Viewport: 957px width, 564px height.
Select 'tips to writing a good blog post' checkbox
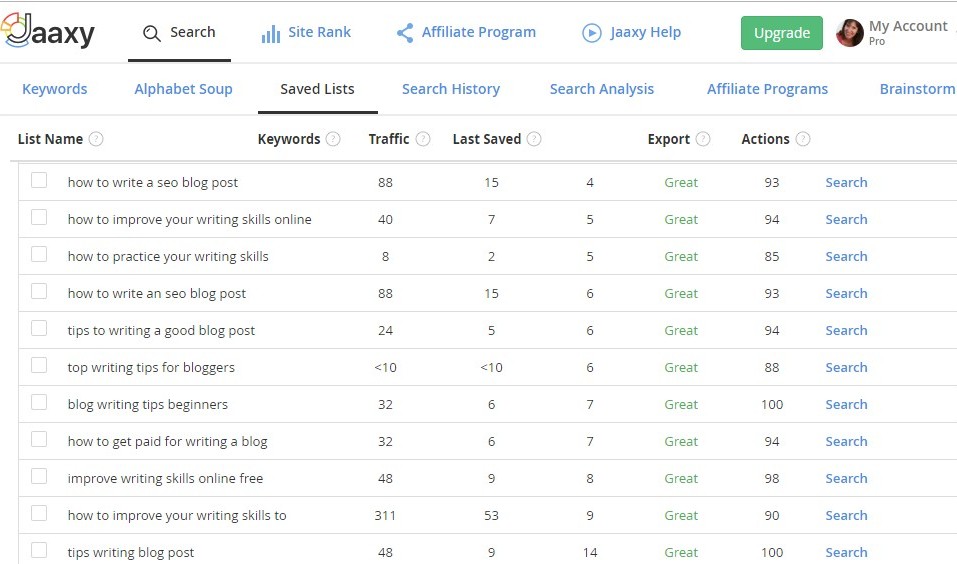point(39,328)
